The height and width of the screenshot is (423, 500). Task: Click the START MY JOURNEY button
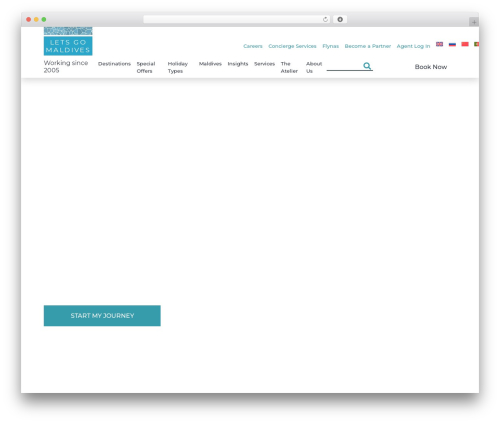coord(102,316)
